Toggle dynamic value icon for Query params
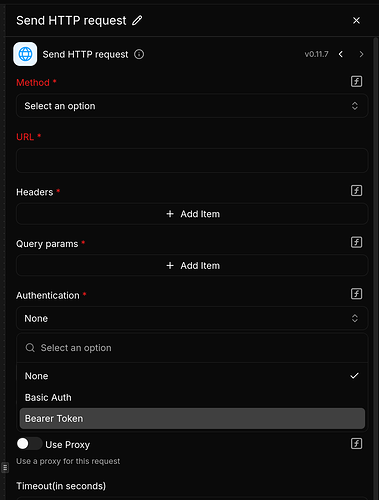The width and height of the screenshot is (379, 500). 356,242
